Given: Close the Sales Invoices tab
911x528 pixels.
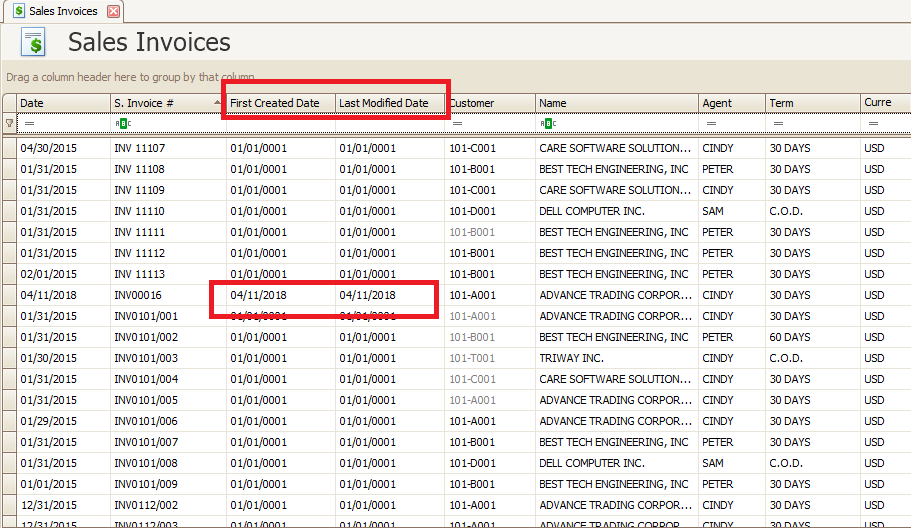Looking at the screenshot, I should tap(114, 11).
